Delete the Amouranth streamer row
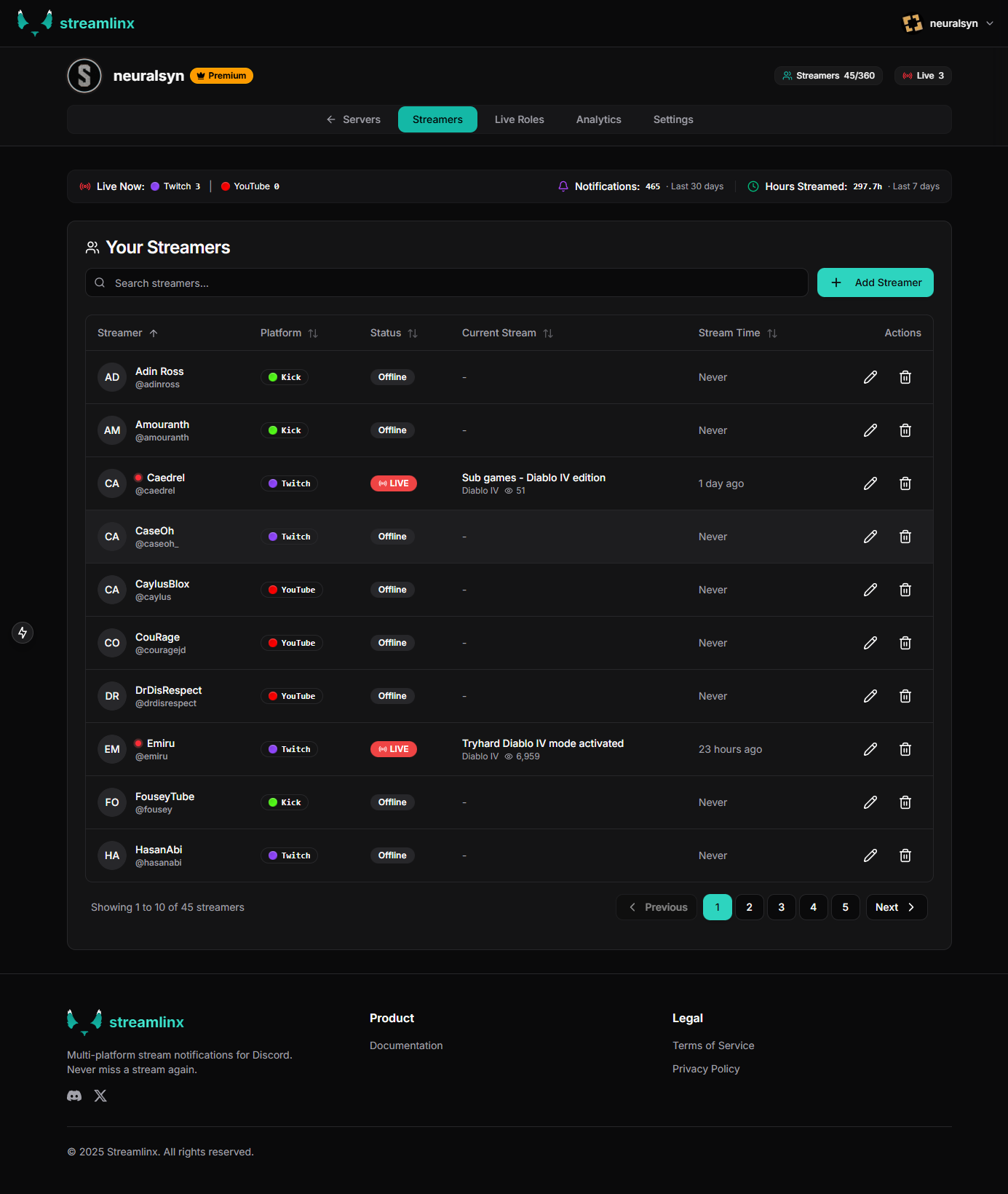The width and height of the screenshot is (1008, 1194). tap(905, 430)
